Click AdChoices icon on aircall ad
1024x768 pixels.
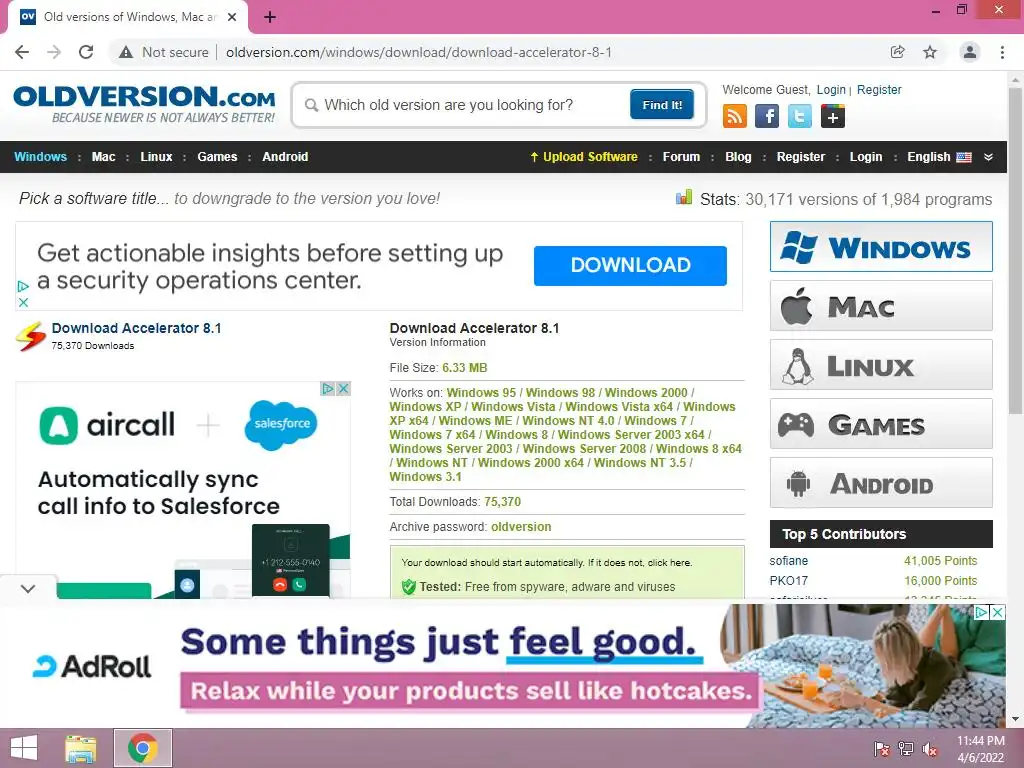coord(328,389)
